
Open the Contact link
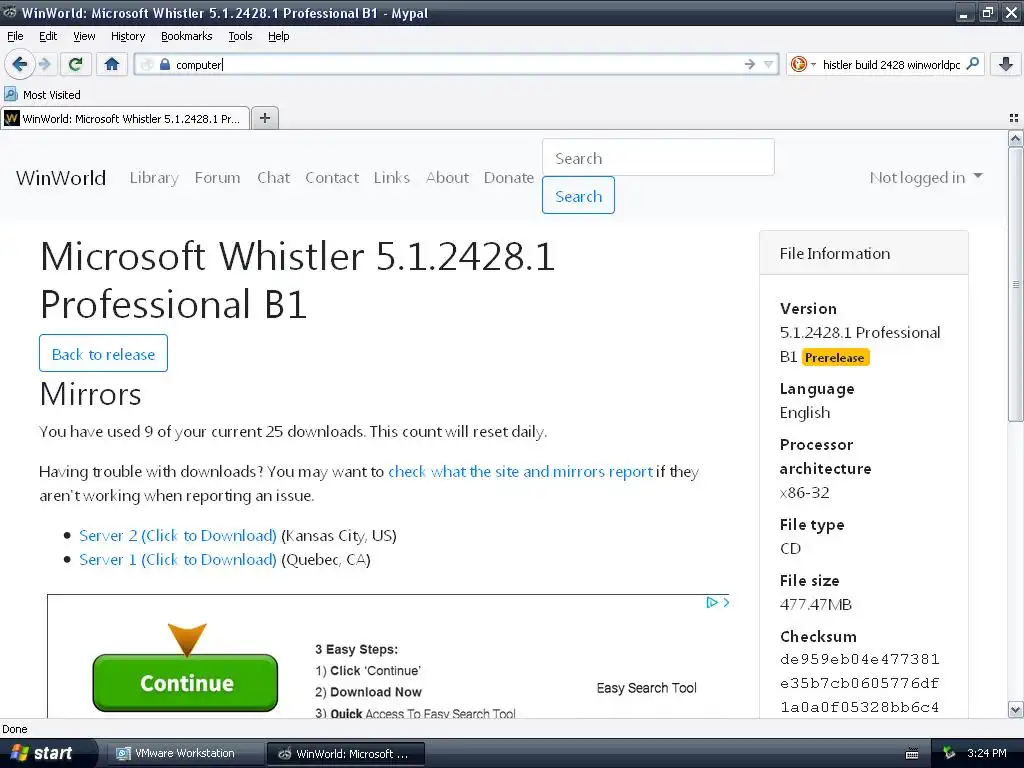coord(332,178)
